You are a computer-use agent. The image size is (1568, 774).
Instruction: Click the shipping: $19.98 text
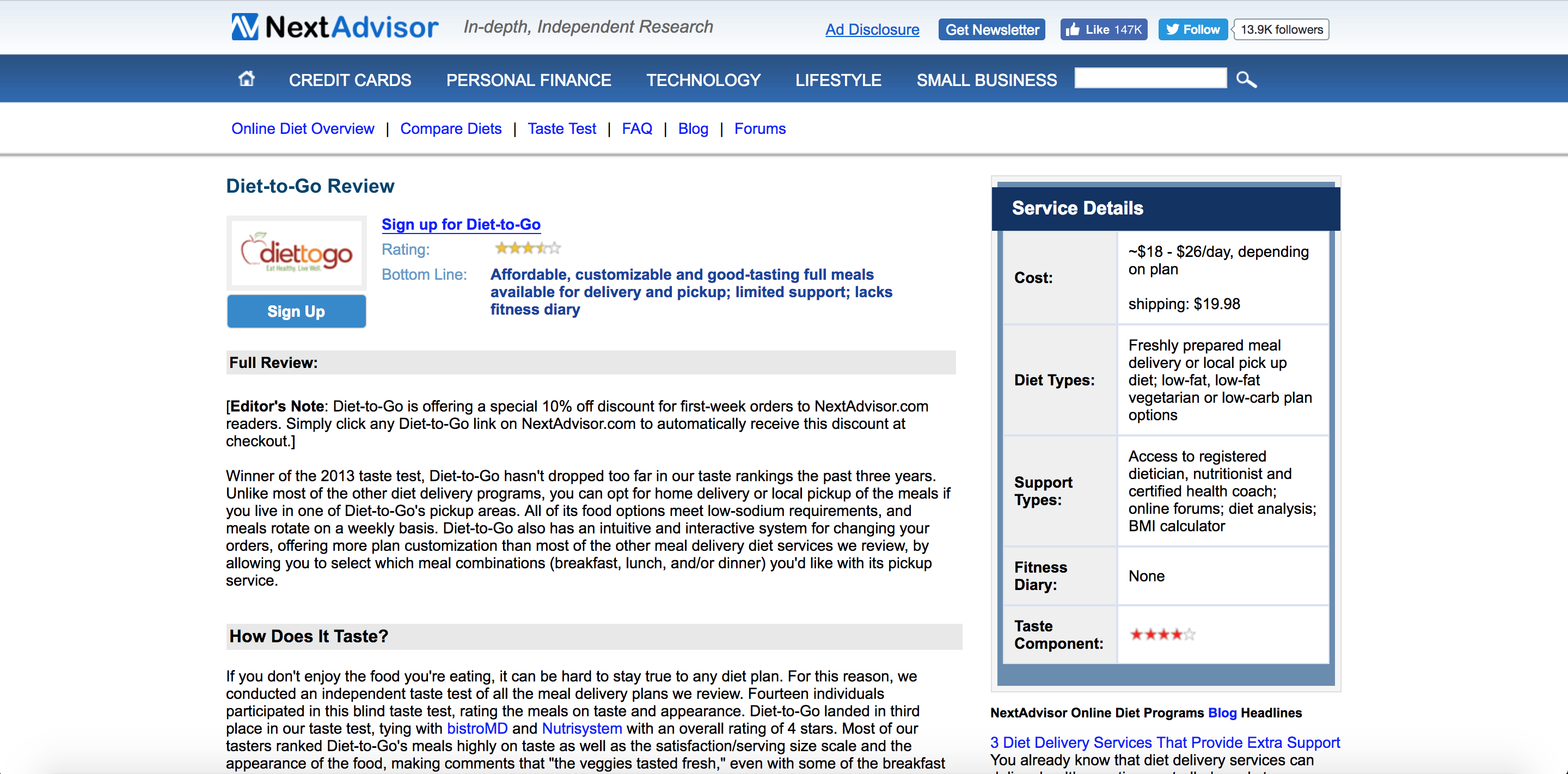(1184, 304)
